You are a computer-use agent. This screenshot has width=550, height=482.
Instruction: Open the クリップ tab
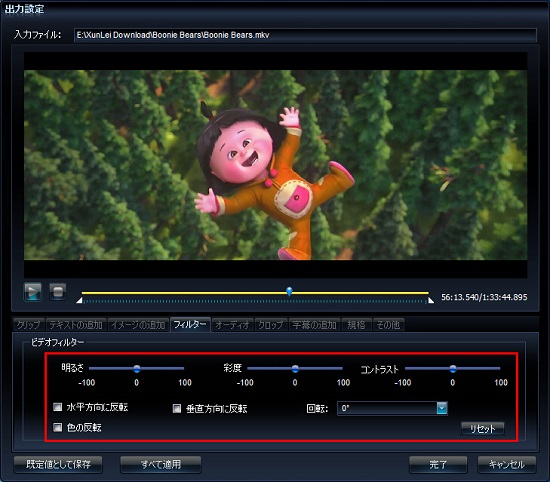click(29, 325)
